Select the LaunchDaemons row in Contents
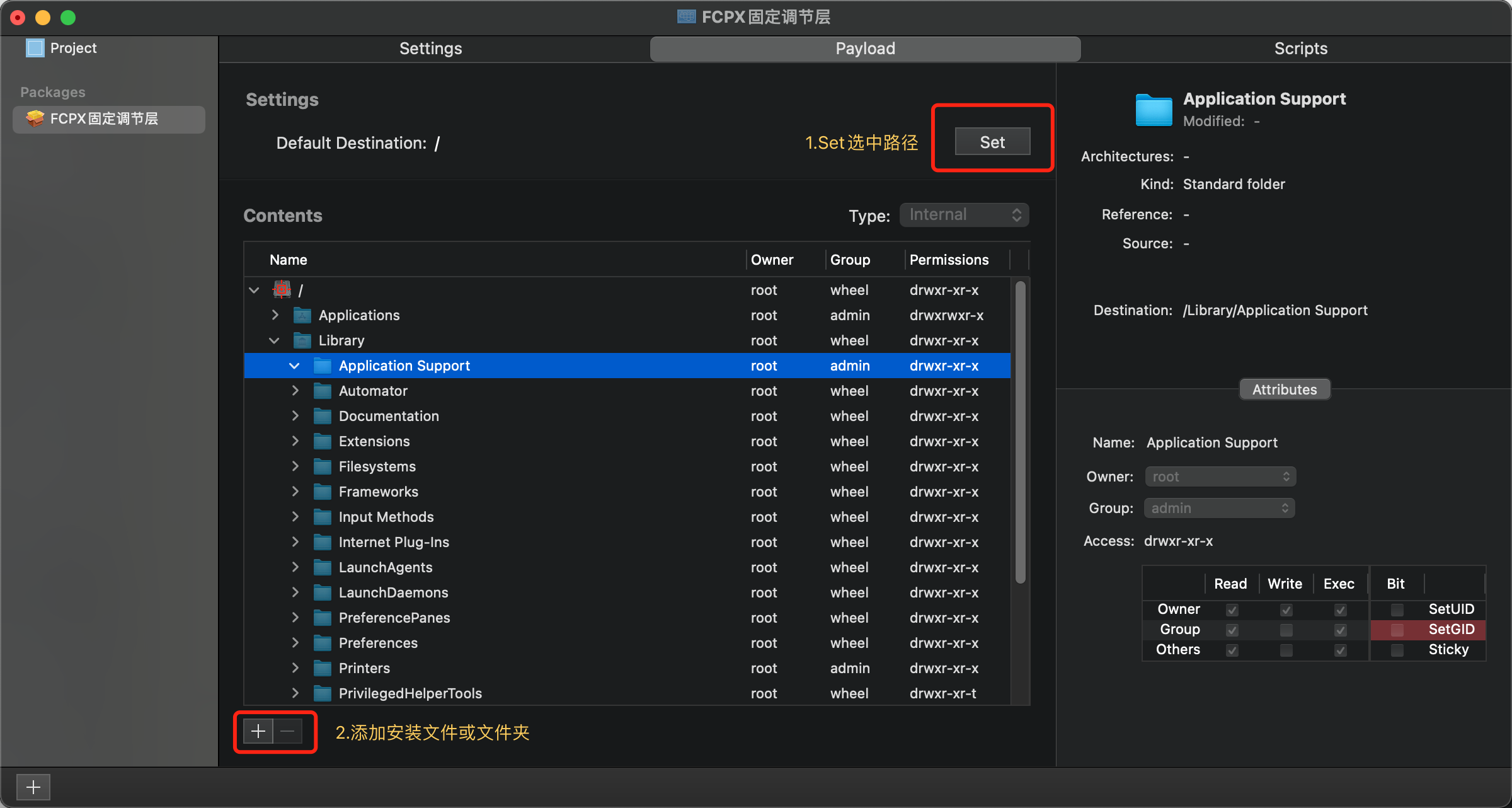This screenshot has width=1512, height=808. [x=627, y=592]
